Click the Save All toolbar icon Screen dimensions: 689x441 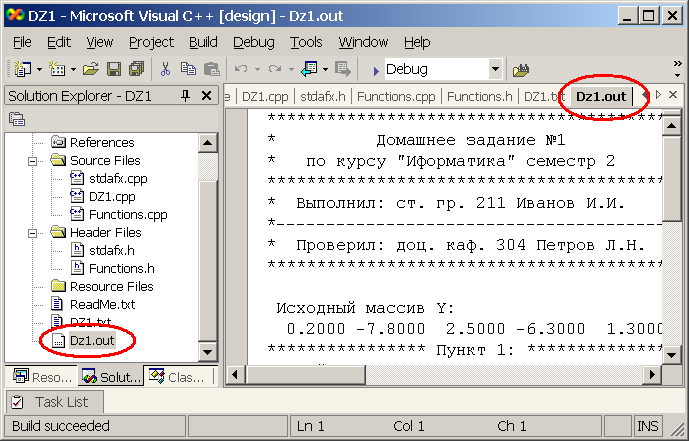136,69
